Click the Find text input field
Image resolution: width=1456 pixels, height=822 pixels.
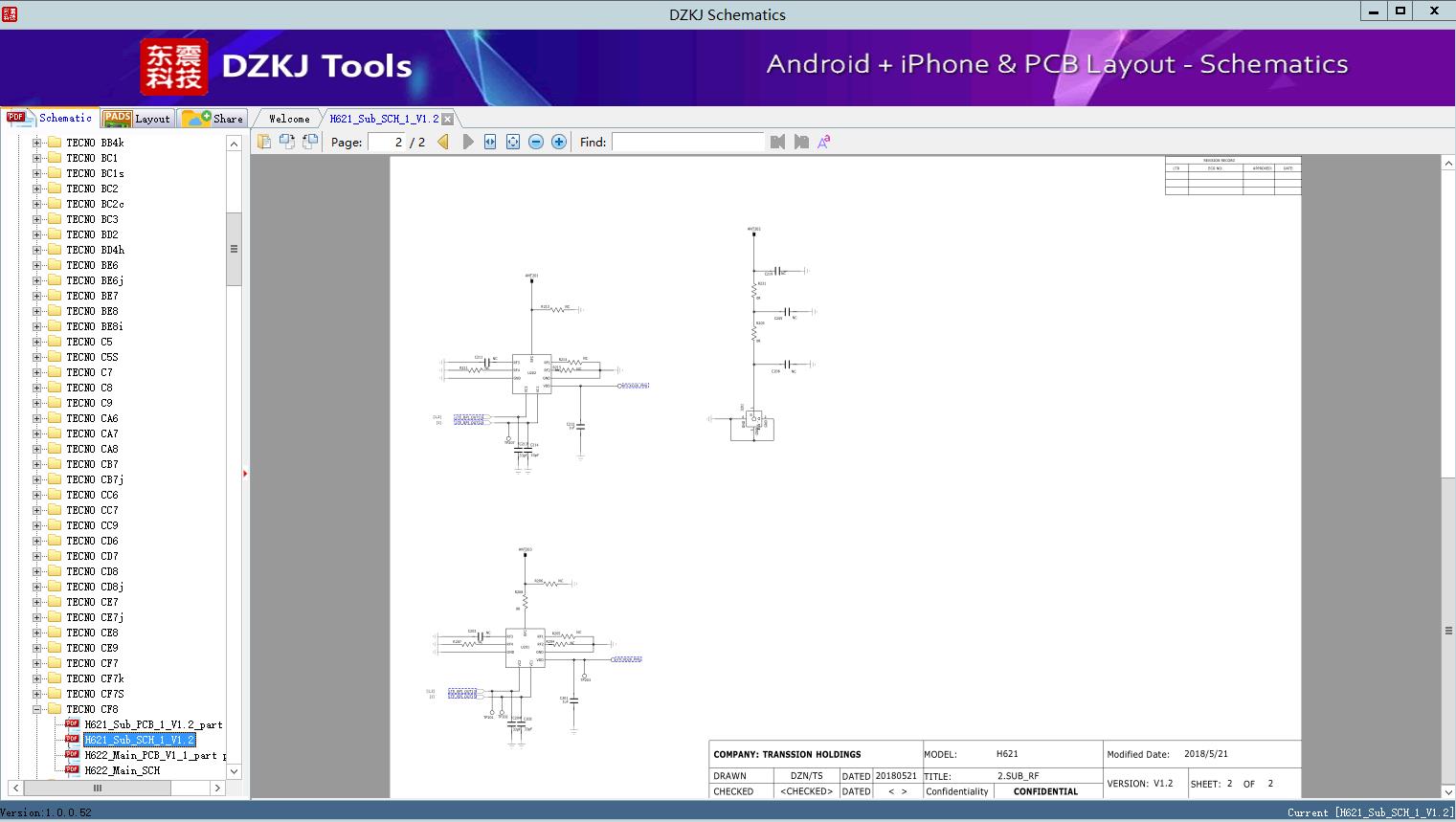click(x=687, y=142)
